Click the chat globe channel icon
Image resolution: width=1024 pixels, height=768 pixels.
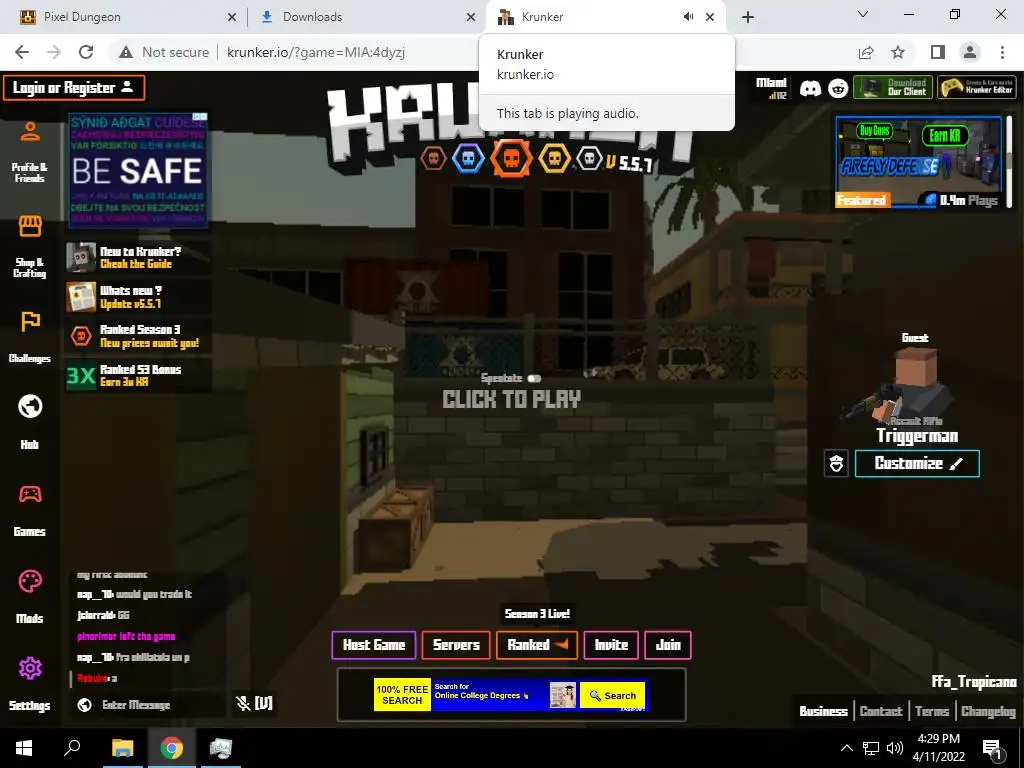click(x=84, y=705)
